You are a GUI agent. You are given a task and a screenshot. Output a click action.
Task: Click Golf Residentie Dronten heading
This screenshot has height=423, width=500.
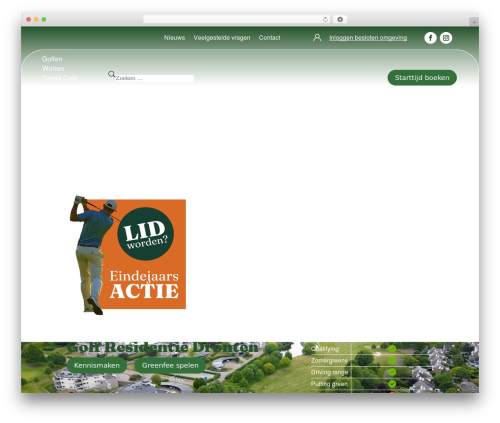[x=163, y=347]
